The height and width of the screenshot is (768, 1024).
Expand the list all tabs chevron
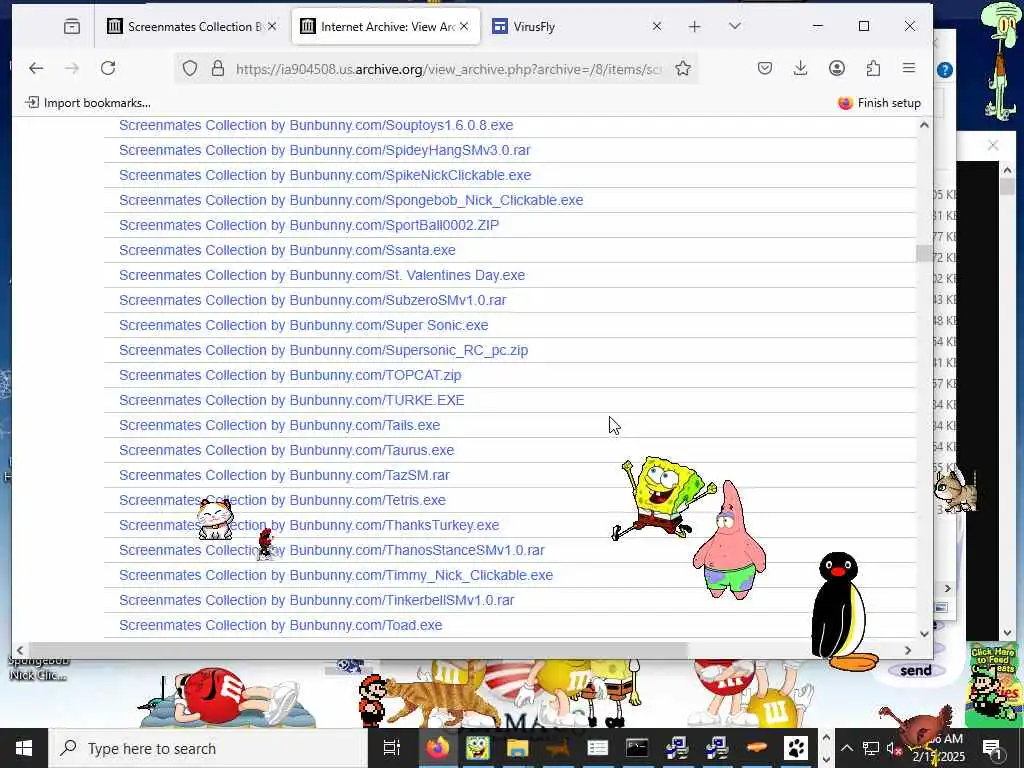735,26
